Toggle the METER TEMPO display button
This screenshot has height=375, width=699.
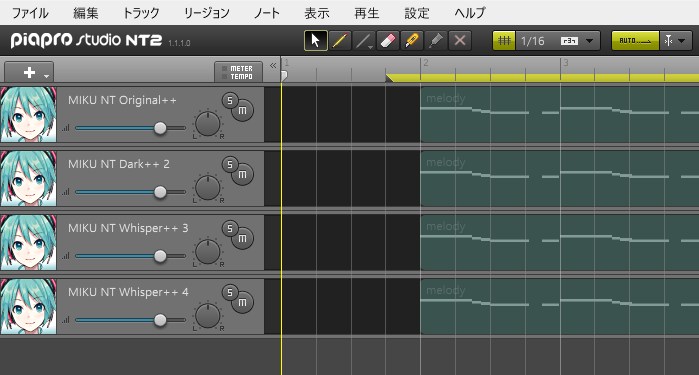tap(238, 72)
